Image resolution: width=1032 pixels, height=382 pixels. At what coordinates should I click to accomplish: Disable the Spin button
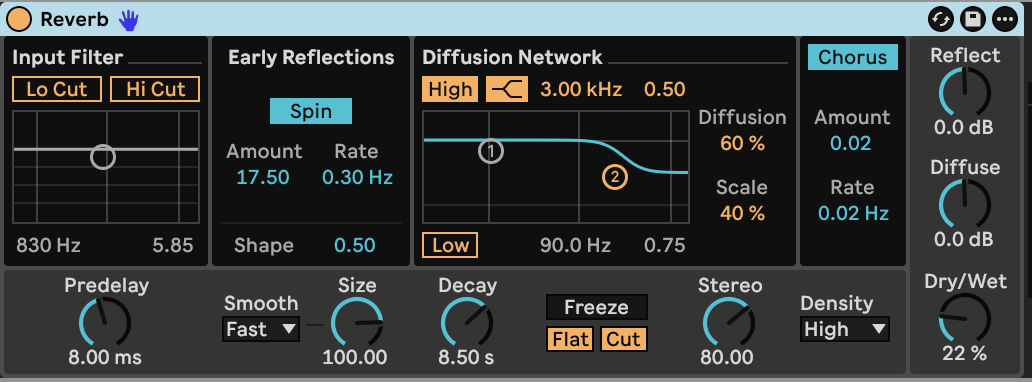point(311,111)
